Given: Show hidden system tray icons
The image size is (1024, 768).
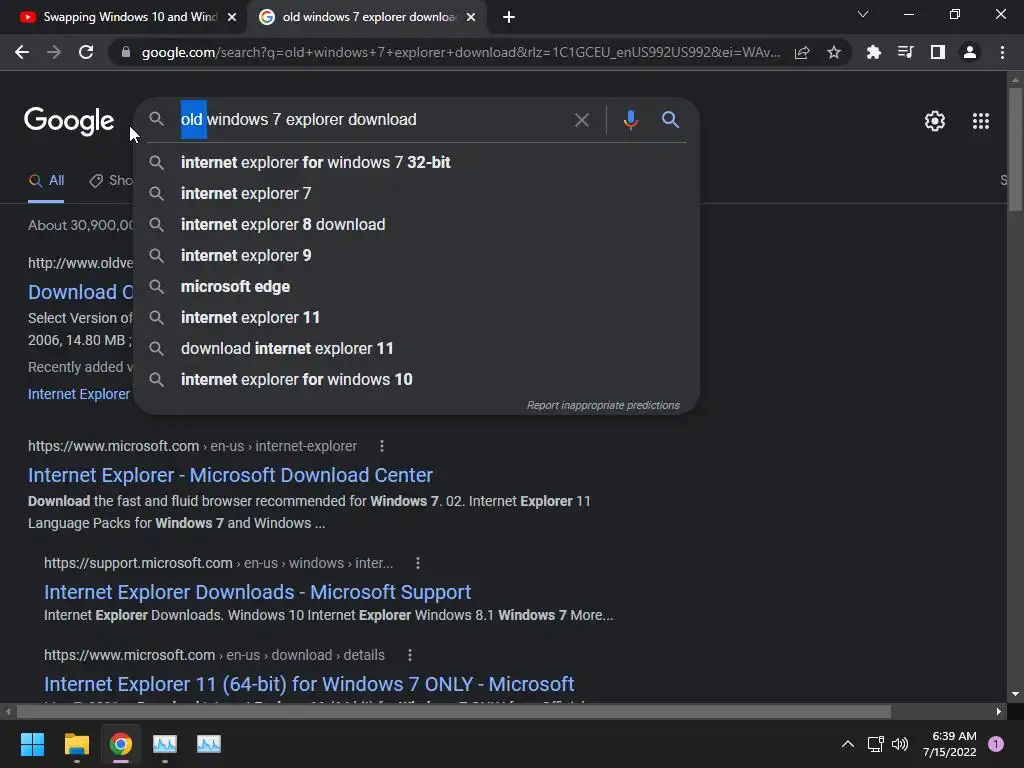Looking at the screenshot, I should pos(848,744).
